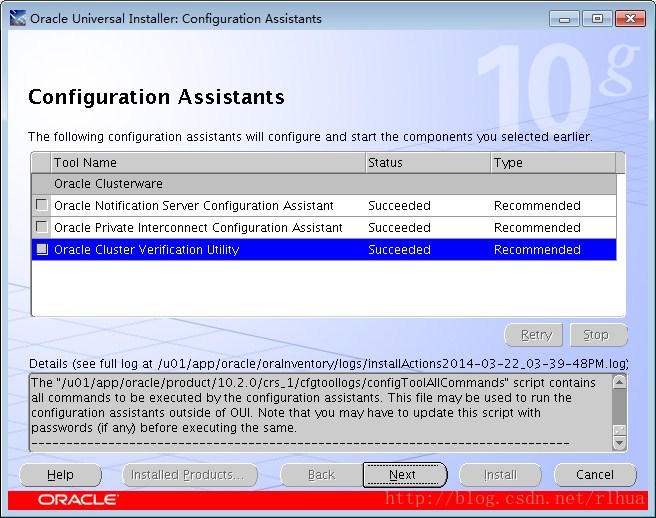The height and width of the screenshot is (518, 656).
Task: Click the details box scrollbar down arrow
Action: pos(619,443)
